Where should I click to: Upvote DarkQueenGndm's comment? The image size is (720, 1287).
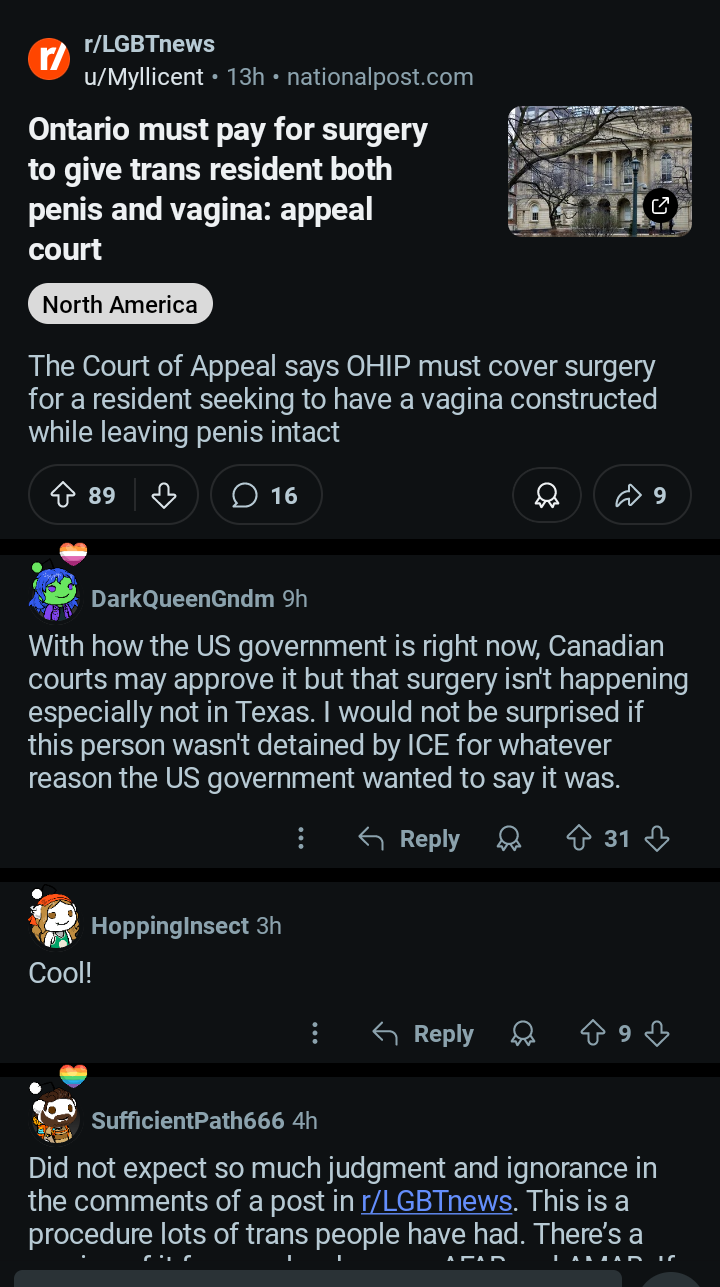pos(579,839)
